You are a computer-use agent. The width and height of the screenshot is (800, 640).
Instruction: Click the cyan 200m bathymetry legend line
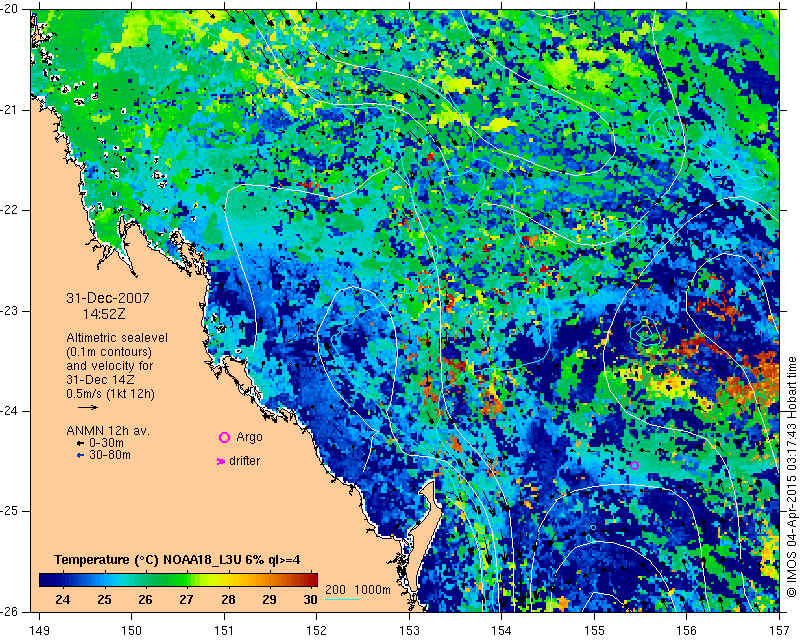click(x=342, y=599)
